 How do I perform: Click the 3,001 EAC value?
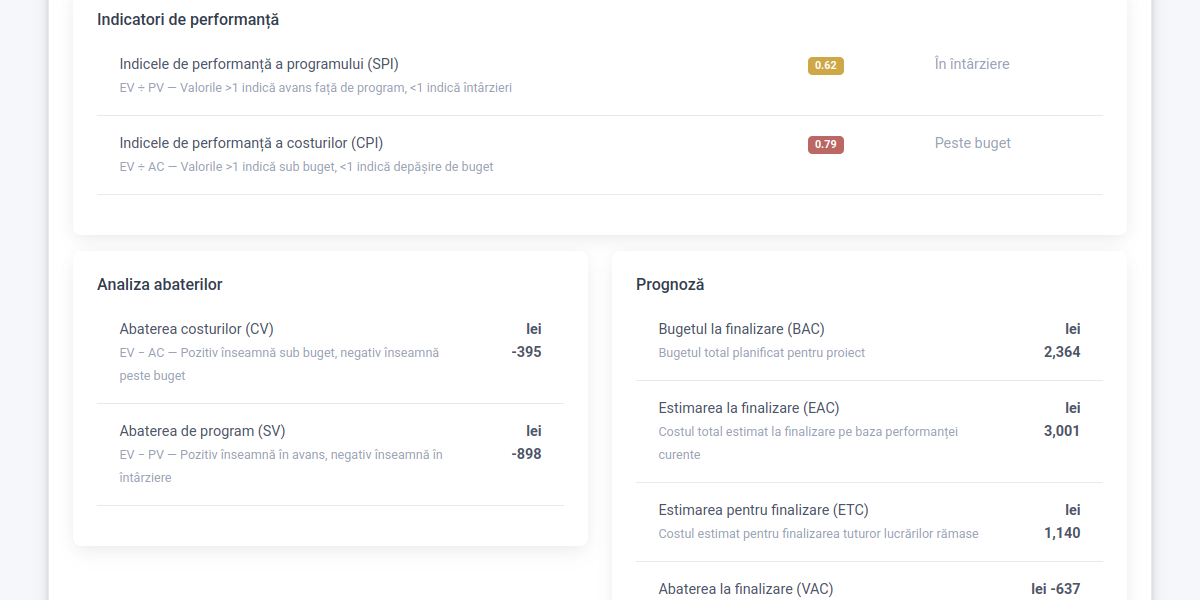(x=1061, y=431)
